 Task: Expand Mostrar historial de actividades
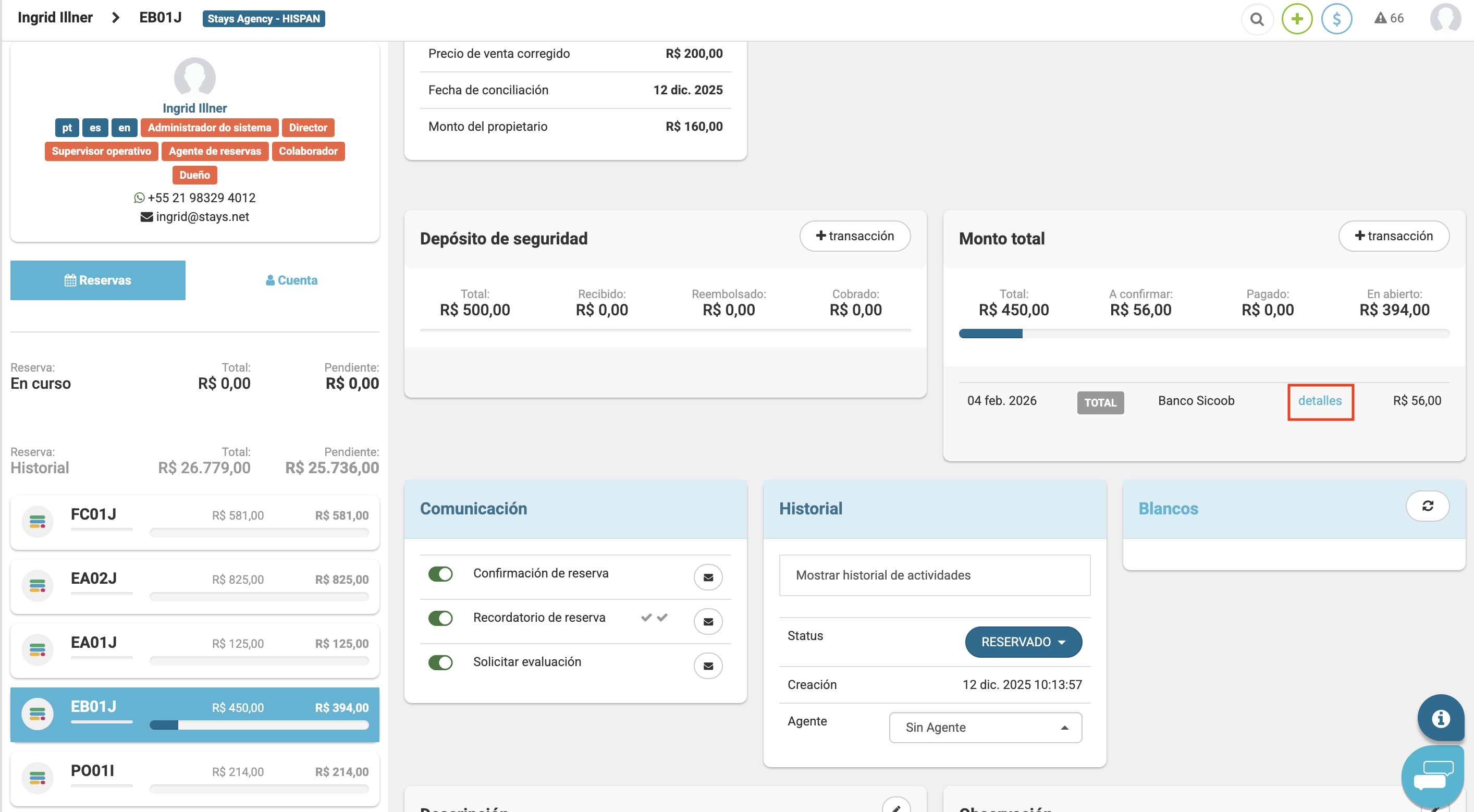coord(934,575)
